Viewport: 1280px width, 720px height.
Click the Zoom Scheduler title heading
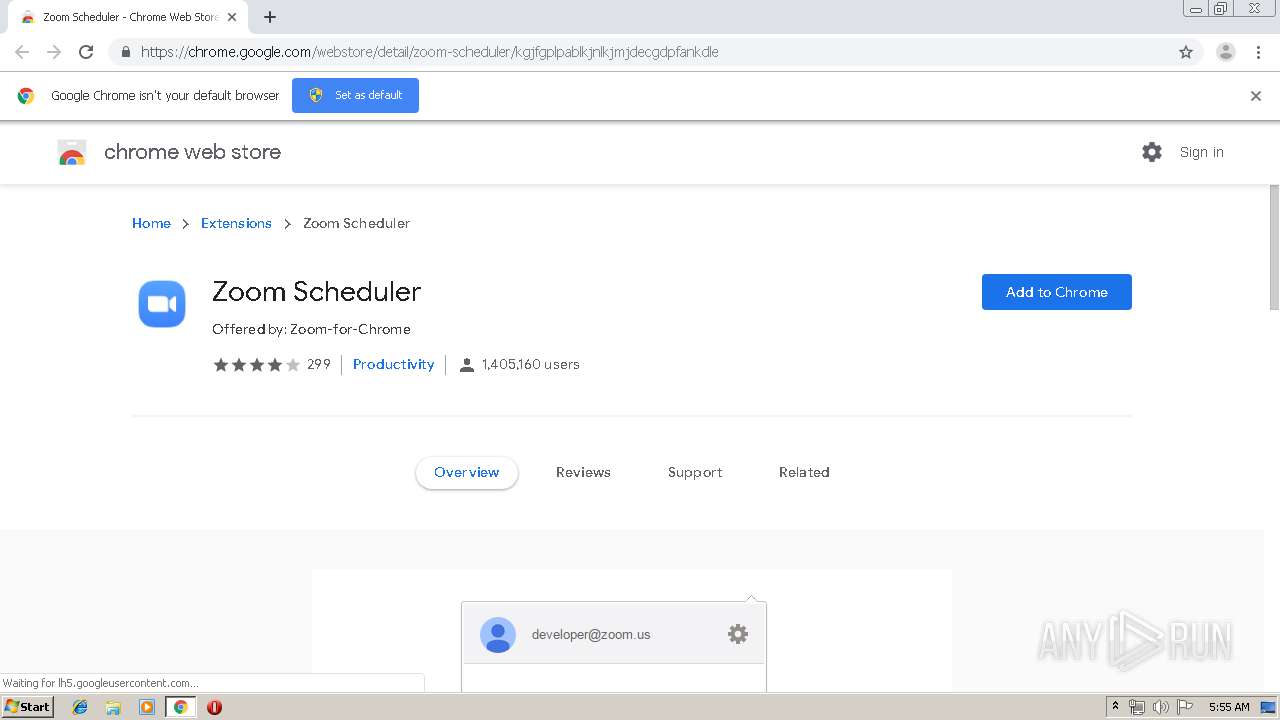pos(316,291)
